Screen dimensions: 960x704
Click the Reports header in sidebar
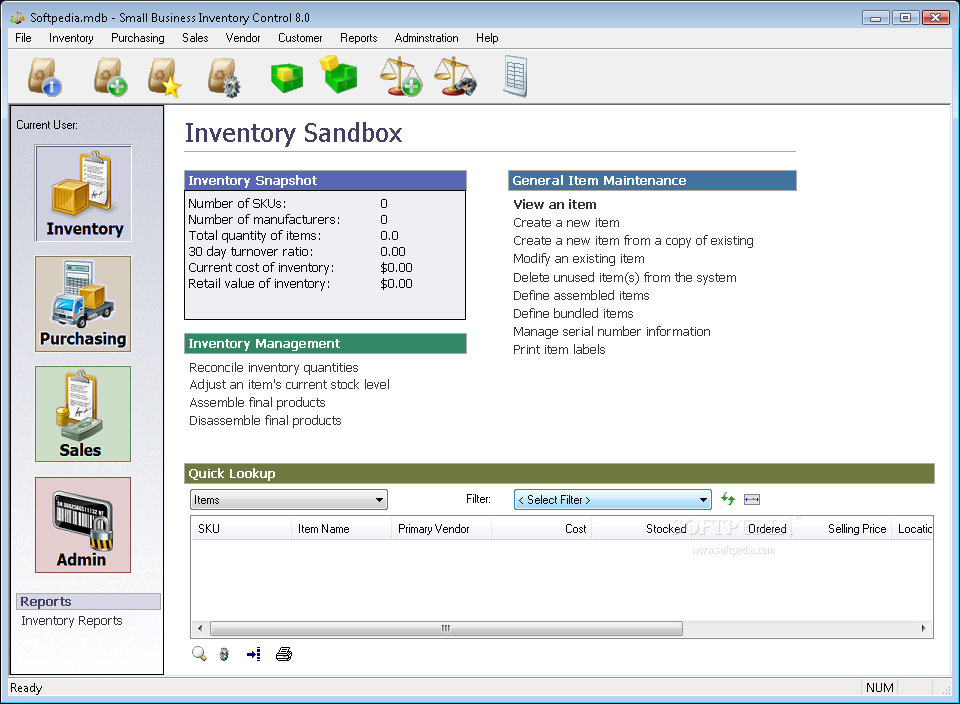[x=88, y=601]
